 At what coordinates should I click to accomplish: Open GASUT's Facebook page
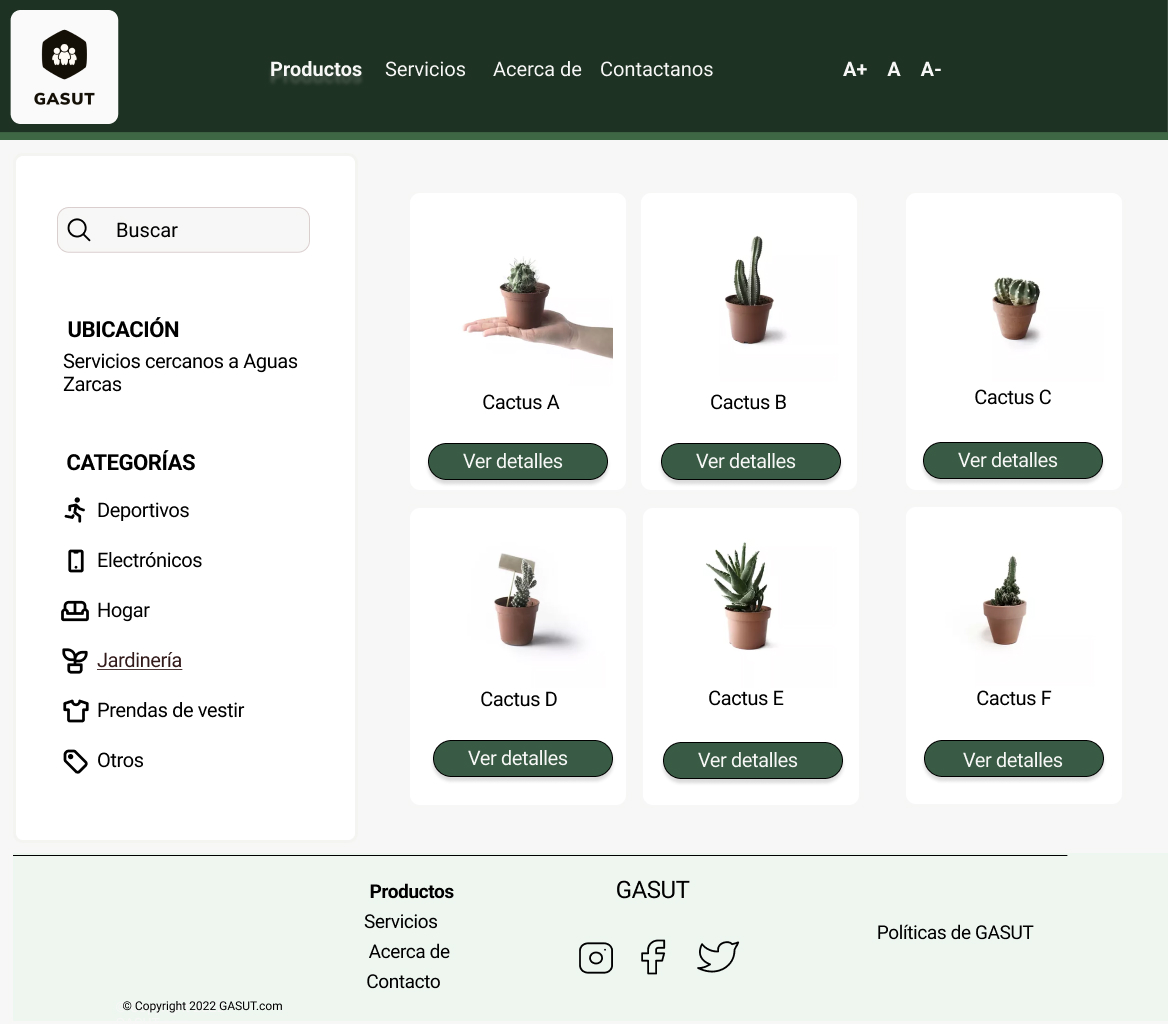[x=652, y=957]
